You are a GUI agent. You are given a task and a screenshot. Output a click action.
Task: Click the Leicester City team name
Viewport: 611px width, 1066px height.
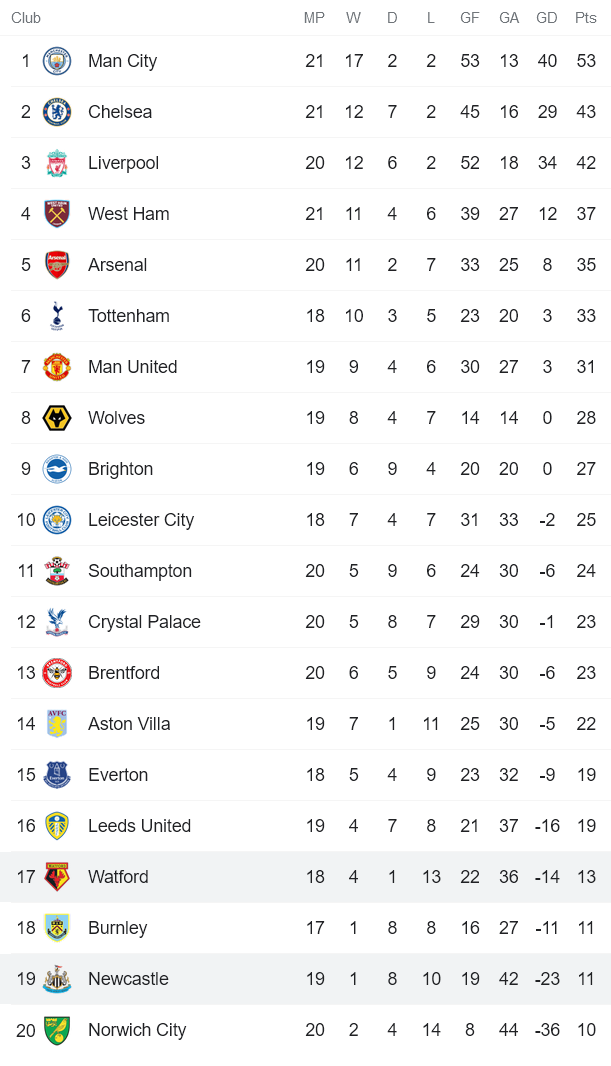[141, 520]
